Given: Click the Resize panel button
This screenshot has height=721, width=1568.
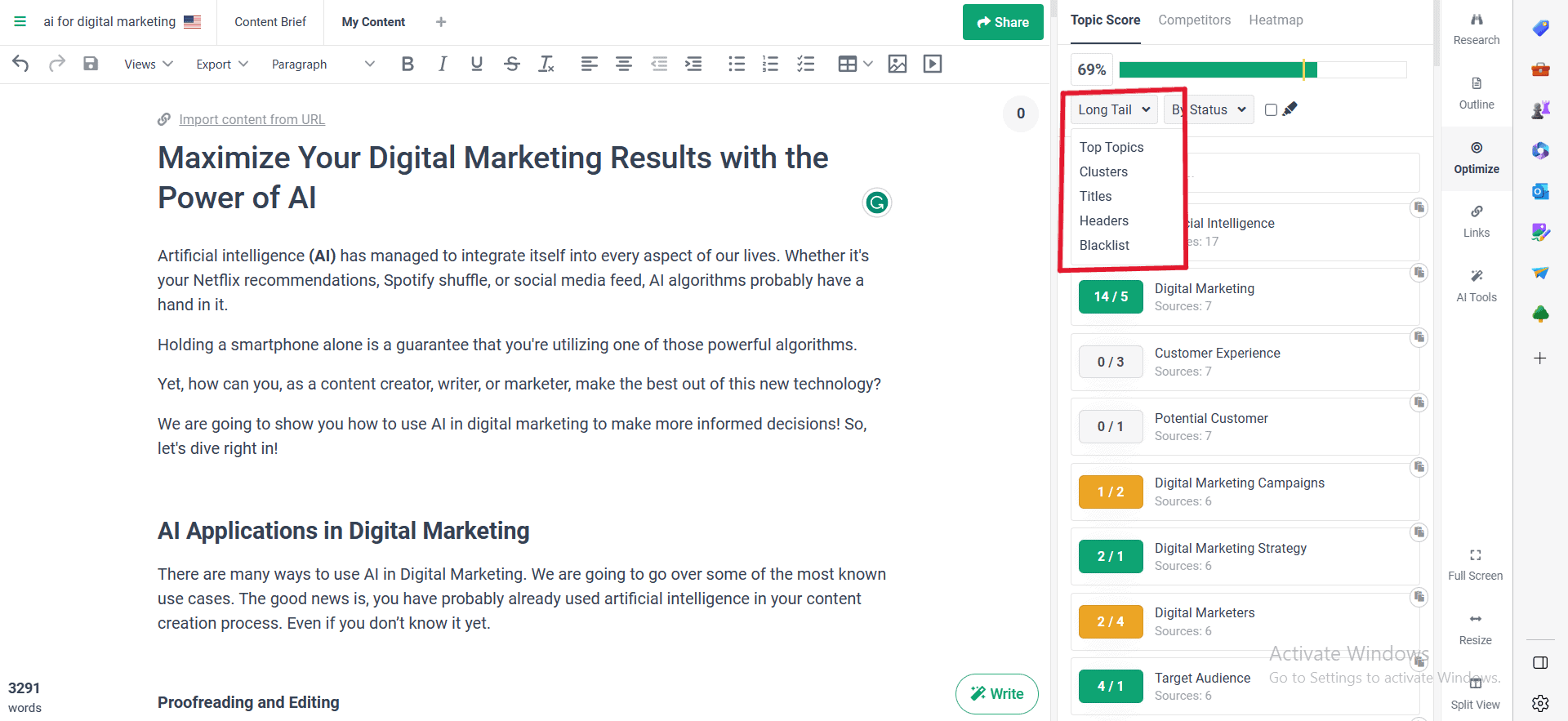Looking at the screenshot, I should (x=1476, y=630).
